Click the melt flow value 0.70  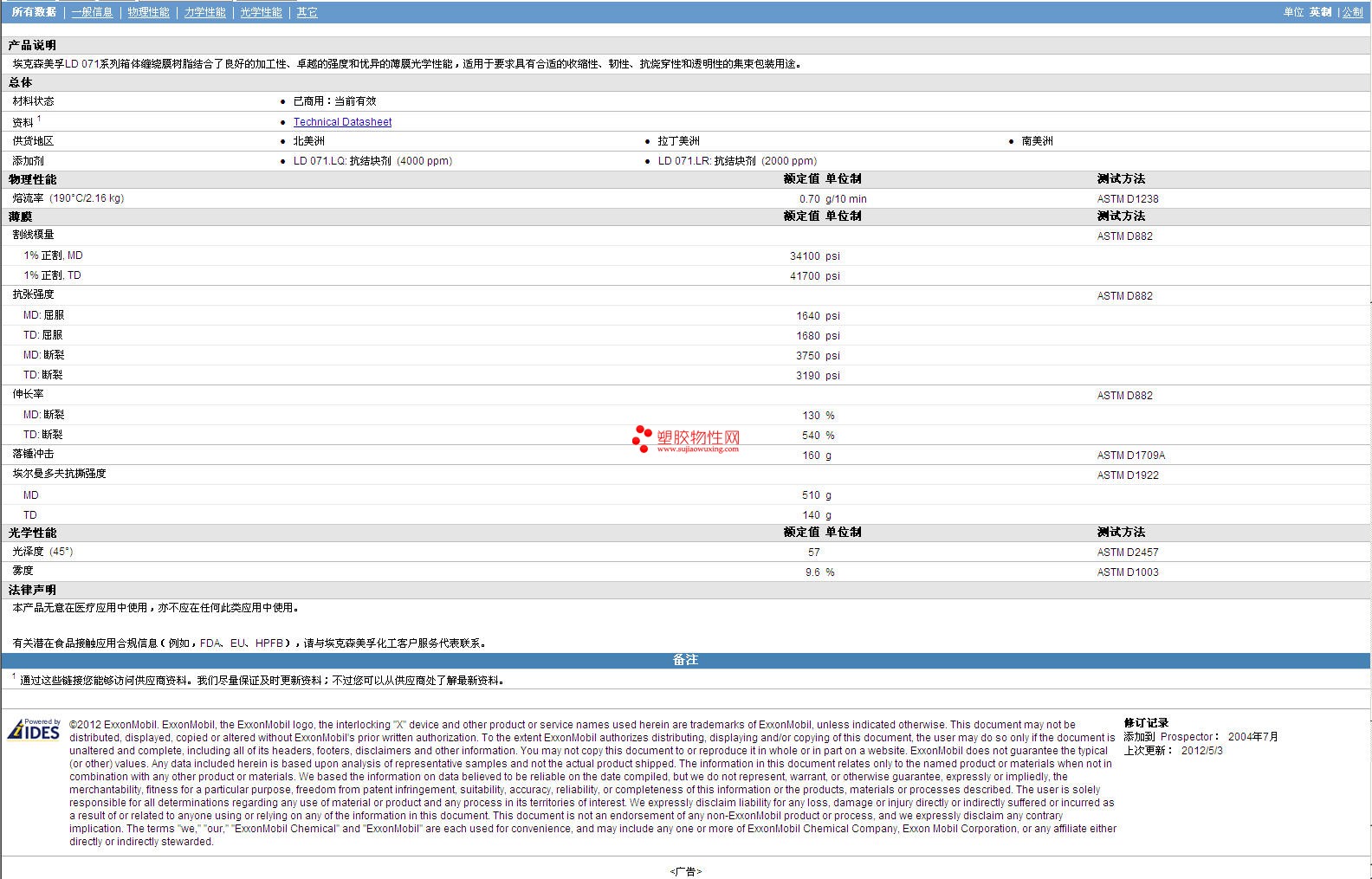809,199
